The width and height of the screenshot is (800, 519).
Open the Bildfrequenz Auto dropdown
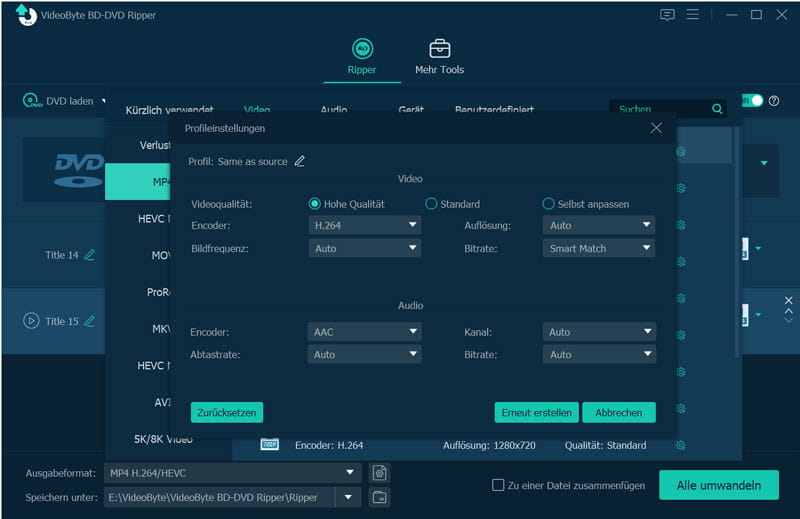(x=365, y=249)
